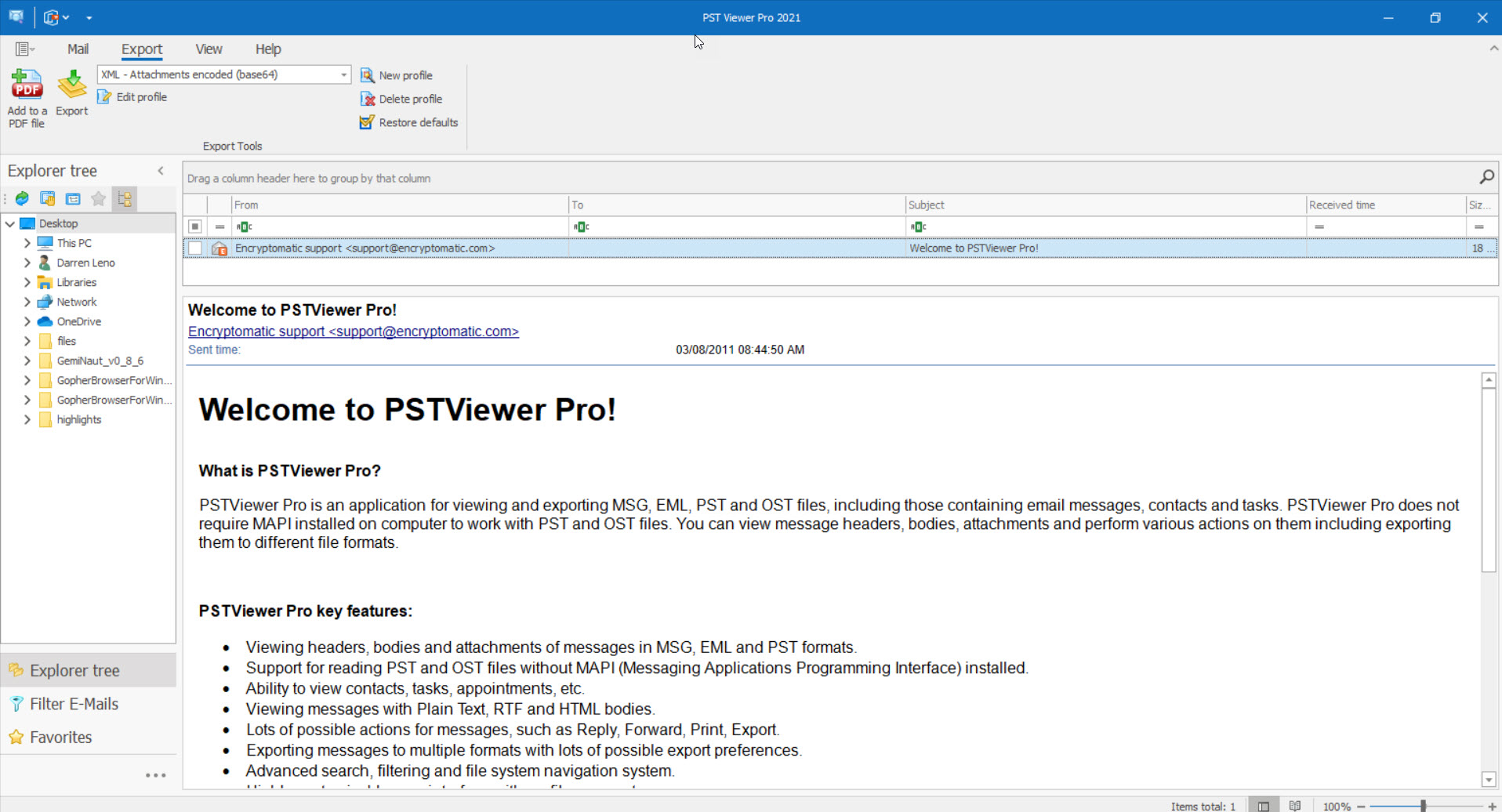Click the zoom in plus button

point(1492,806)
